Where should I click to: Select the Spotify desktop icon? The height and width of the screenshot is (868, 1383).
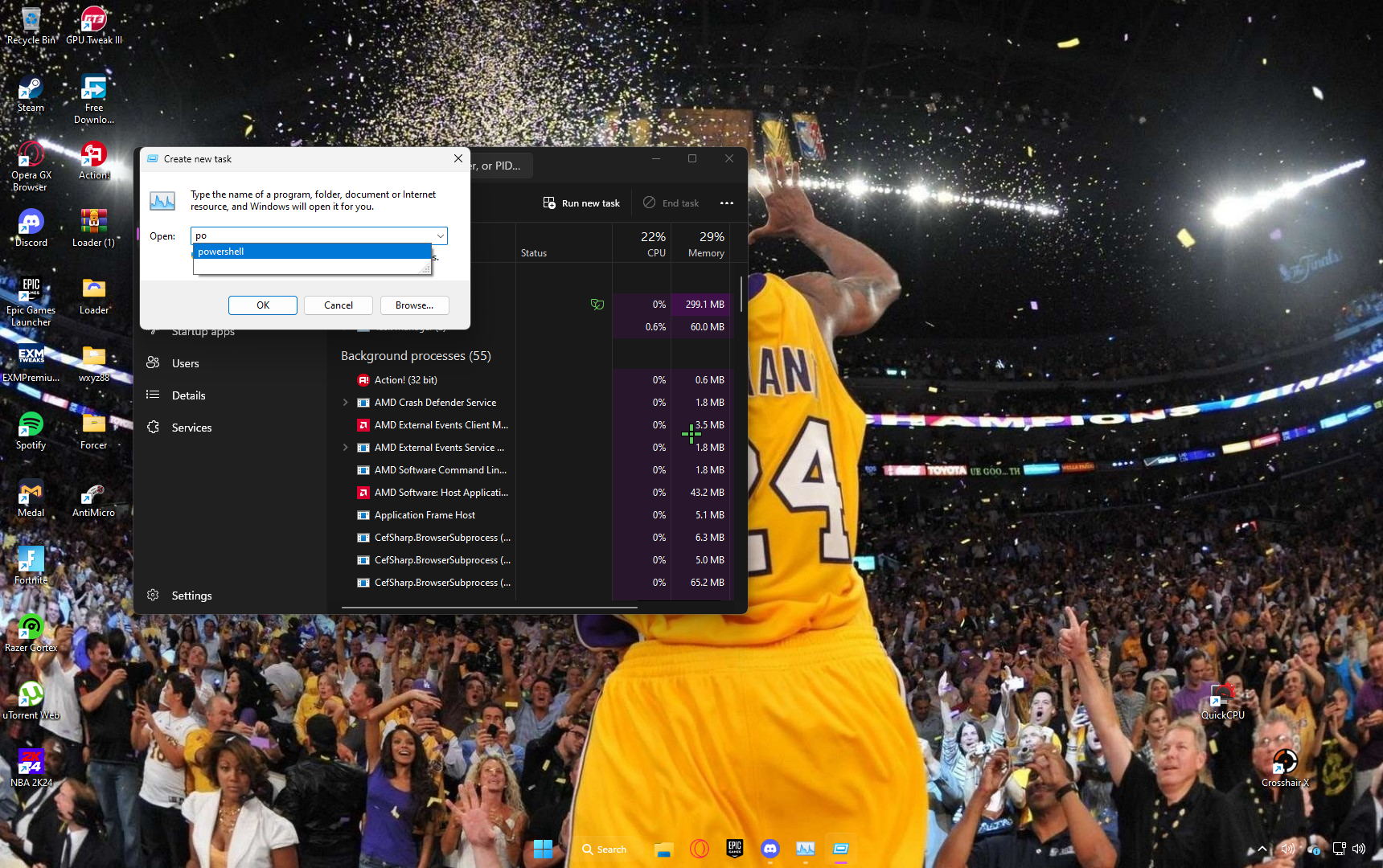click(x=31, y=431)
